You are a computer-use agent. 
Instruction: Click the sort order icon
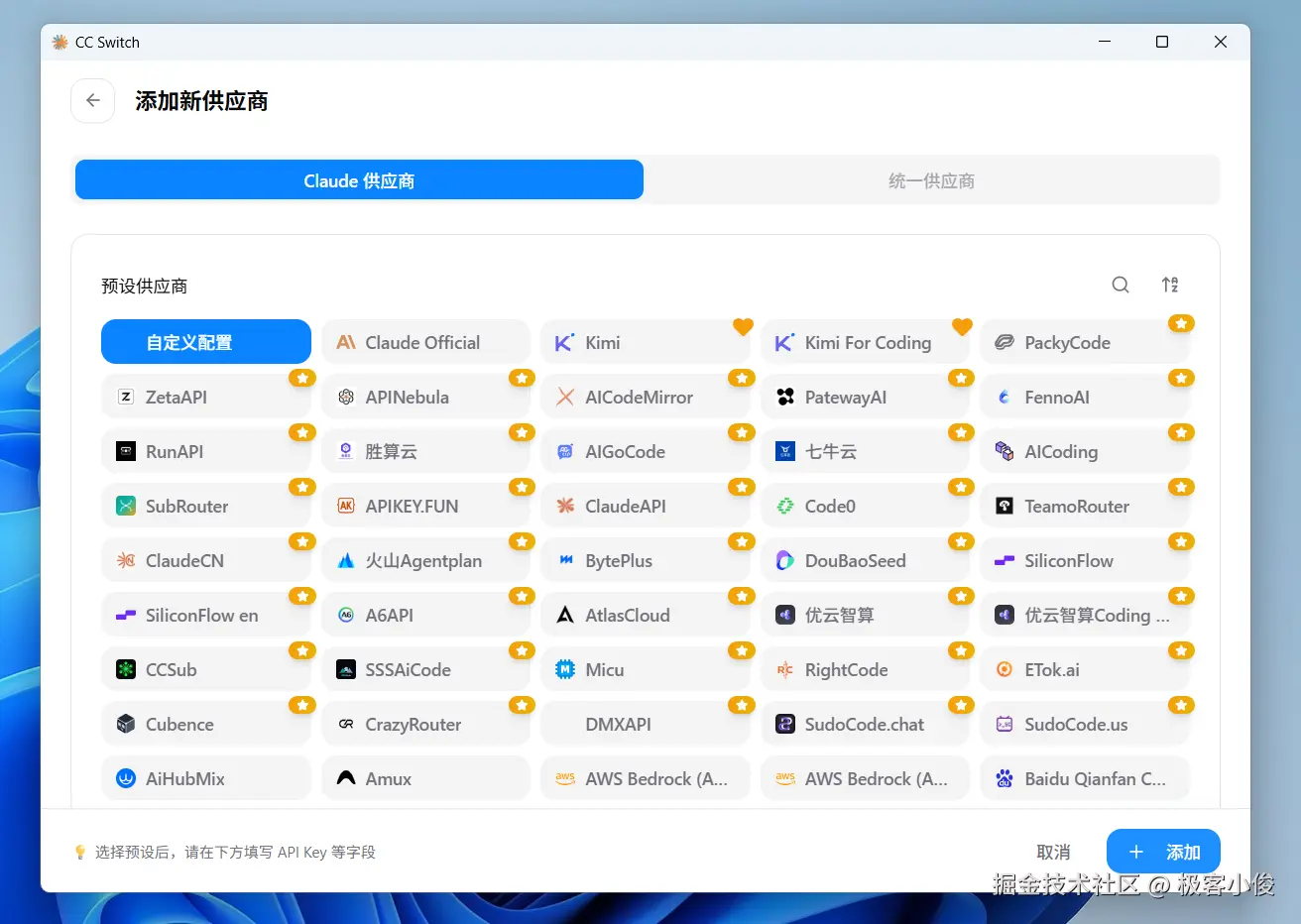tap(1170, 286)
